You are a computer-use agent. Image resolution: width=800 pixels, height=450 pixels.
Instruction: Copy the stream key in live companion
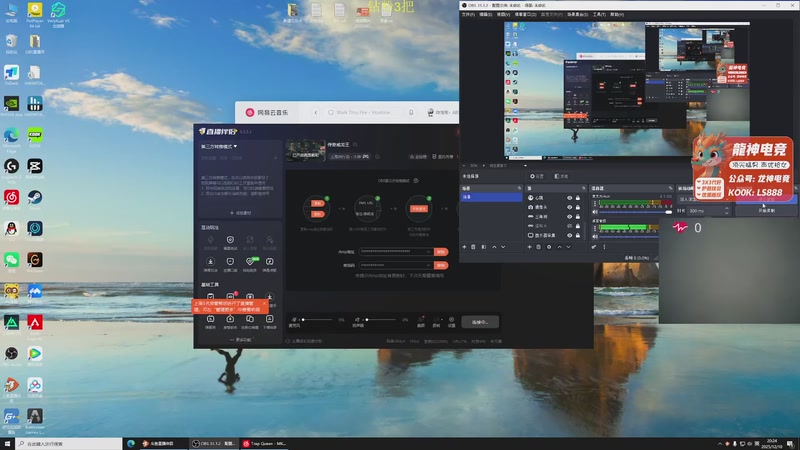pos(441,265)
